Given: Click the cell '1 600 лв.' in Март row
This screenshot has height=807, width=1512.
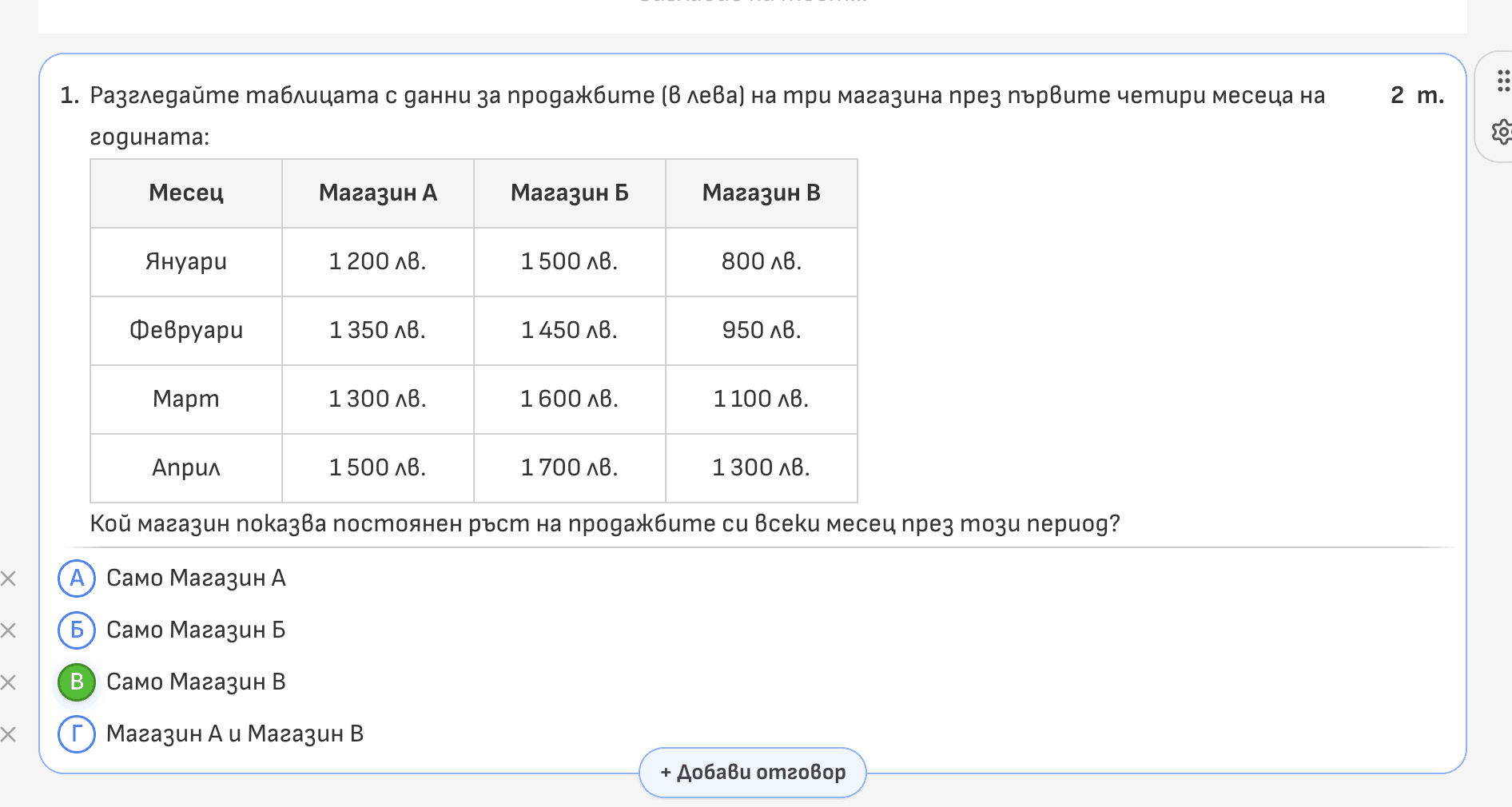Looking at the screenshot, I should [x=570, y=400].
